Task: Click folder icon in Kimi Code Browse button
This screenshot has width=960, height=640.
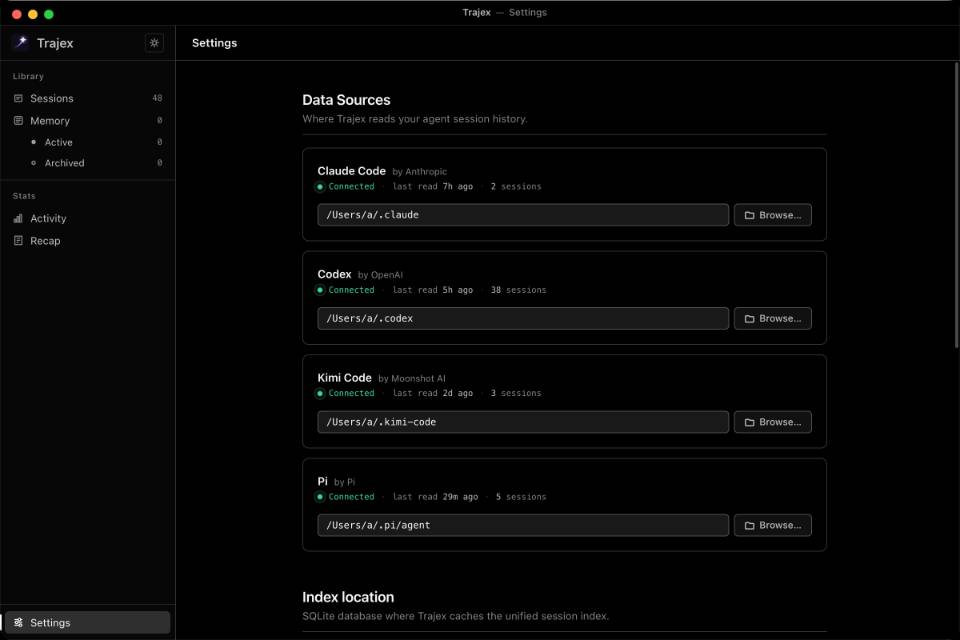Action: 749,422
